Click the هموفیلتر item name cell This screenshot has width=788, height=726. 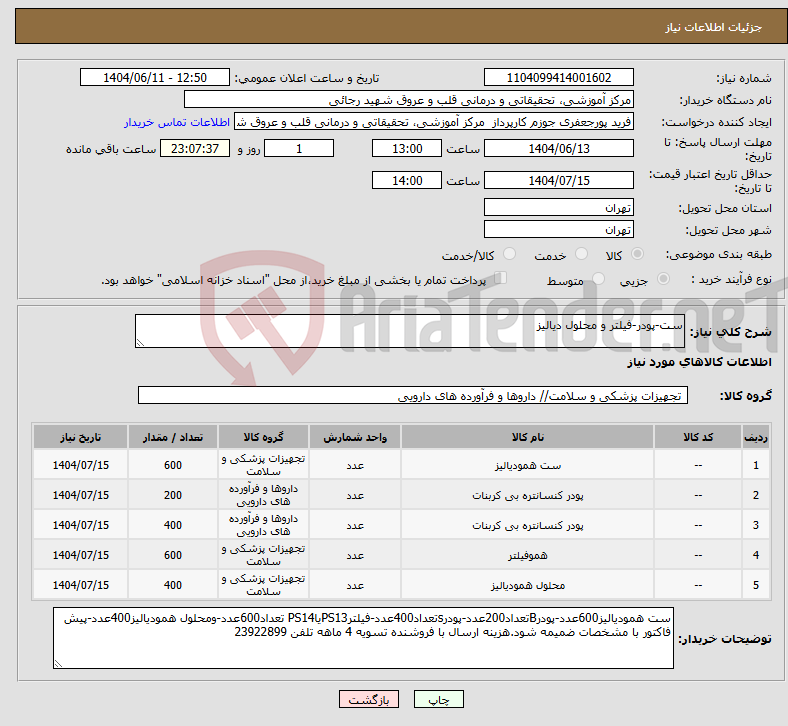[x=527, y=555]
